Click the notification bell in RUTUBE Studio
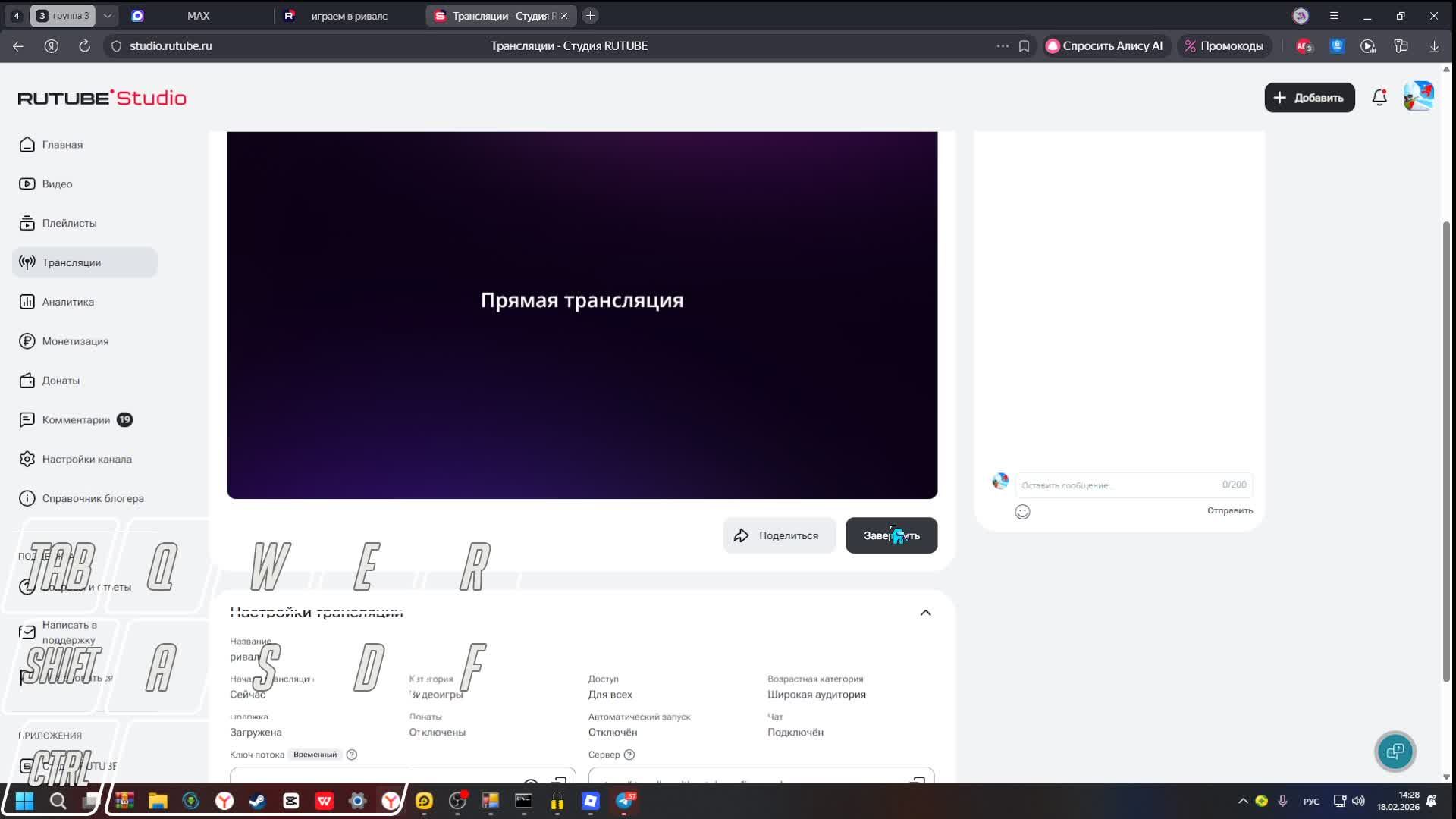This screenshot has width=1456, height=819. tap(1379, 97)
